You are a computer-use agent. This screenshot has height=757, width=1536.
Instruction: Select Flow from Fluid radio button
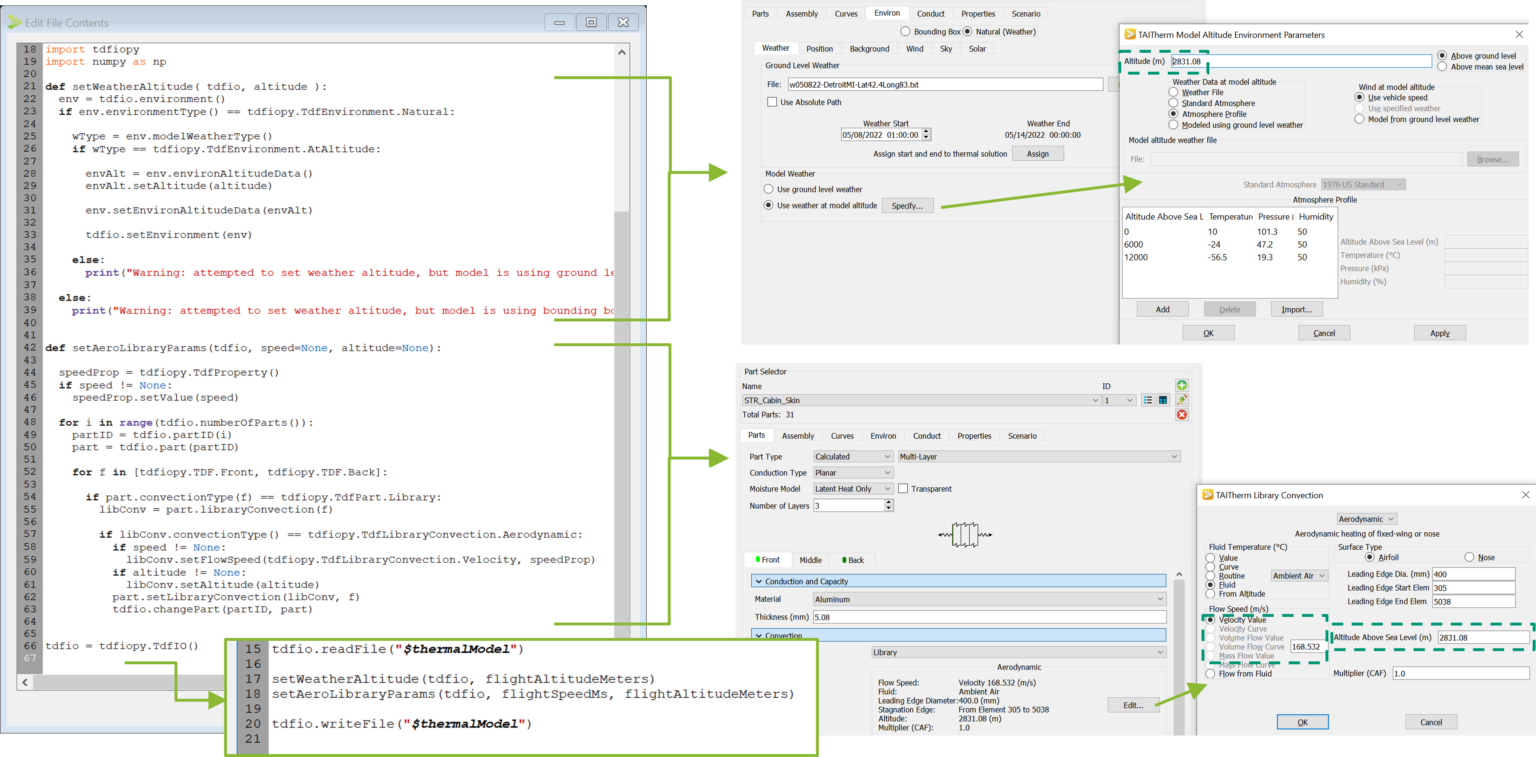tap(1212, 674)
